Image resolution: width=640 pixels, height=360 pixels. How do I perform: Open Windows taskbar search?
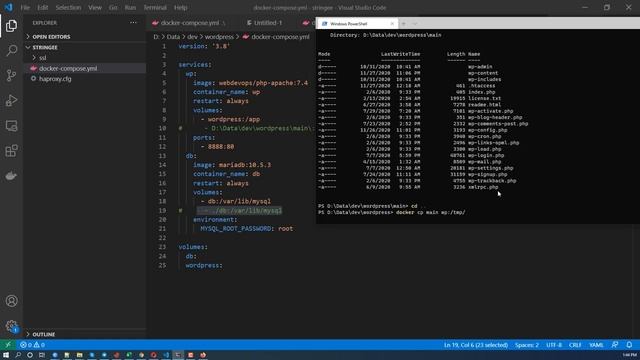[18, 355]
